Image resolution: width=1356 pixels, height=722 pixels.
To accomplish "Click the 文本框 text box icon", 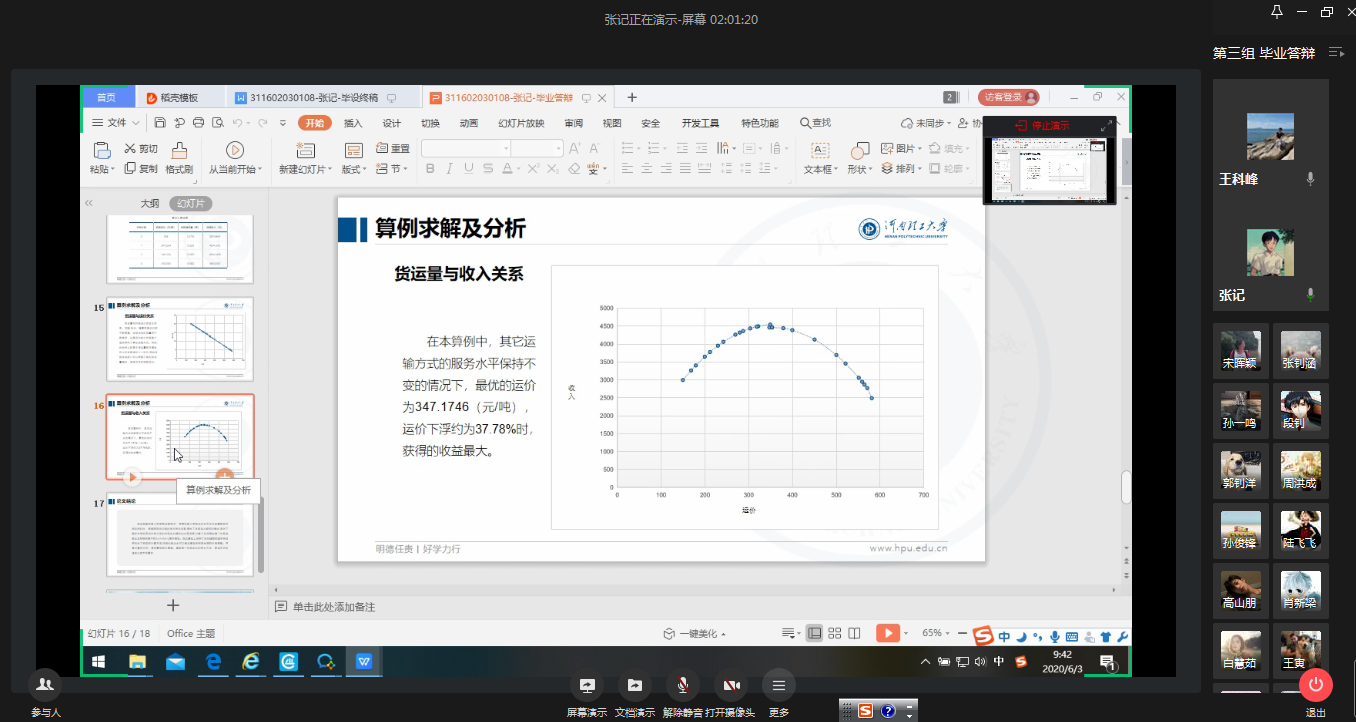I will (x=819, y=151).
